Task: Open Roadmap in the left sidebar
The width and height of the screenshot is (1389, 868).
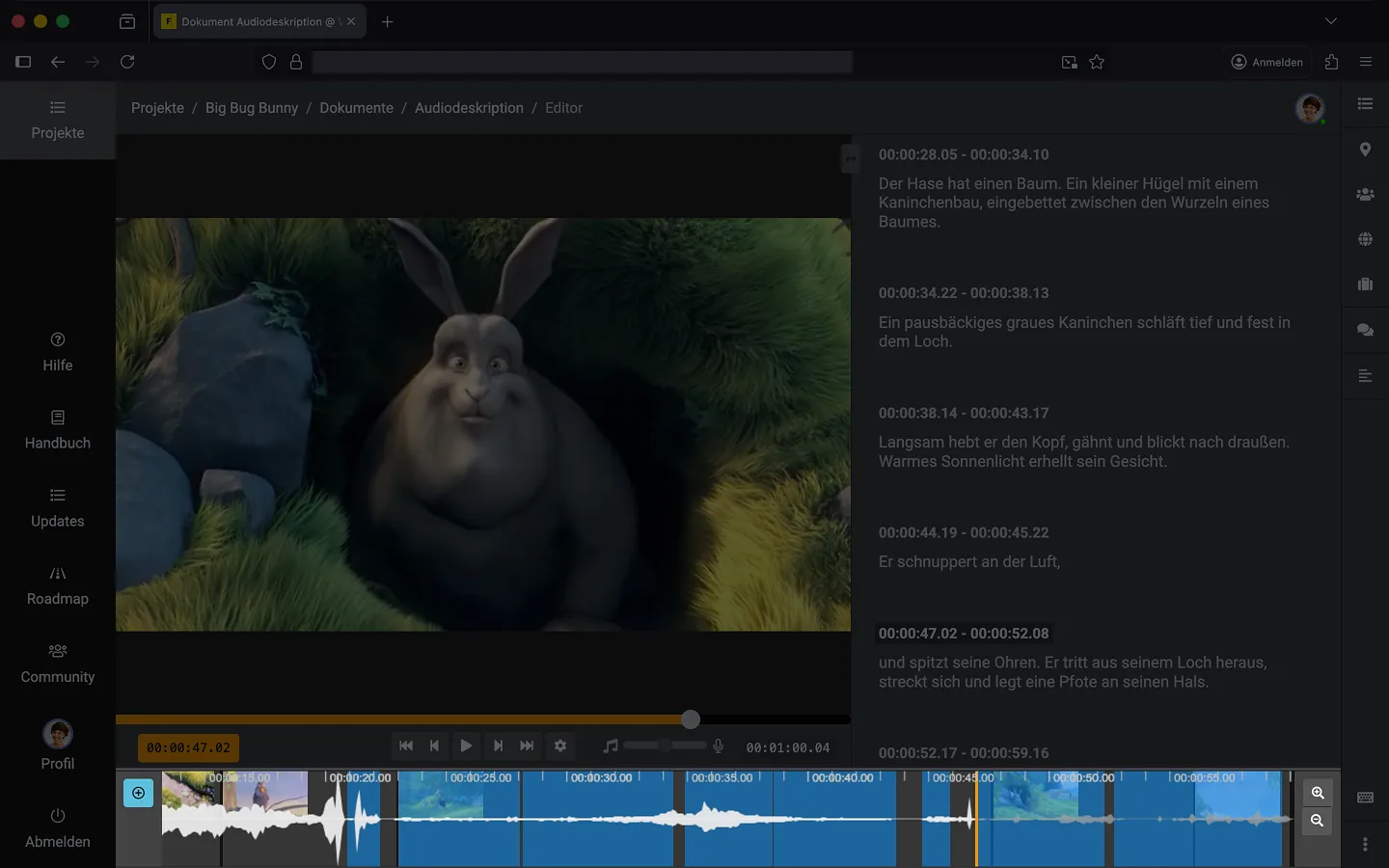Action: (58, 585)
